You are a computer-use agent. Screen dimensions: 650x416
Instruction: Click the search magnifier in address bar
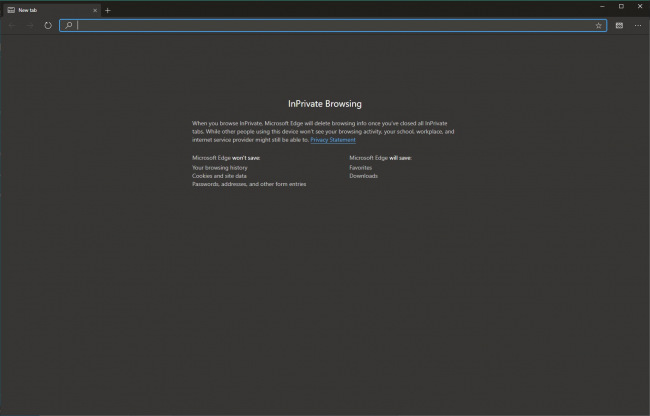click(69, 26)
